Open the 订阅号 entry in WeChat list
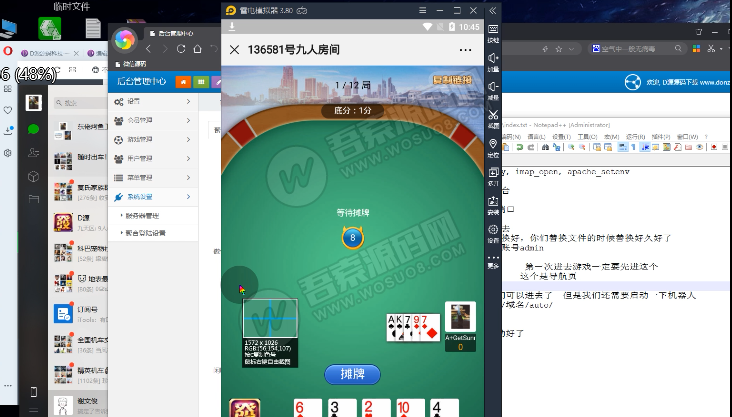The height and width of the screenshot is (417, 732). [80, 313]
